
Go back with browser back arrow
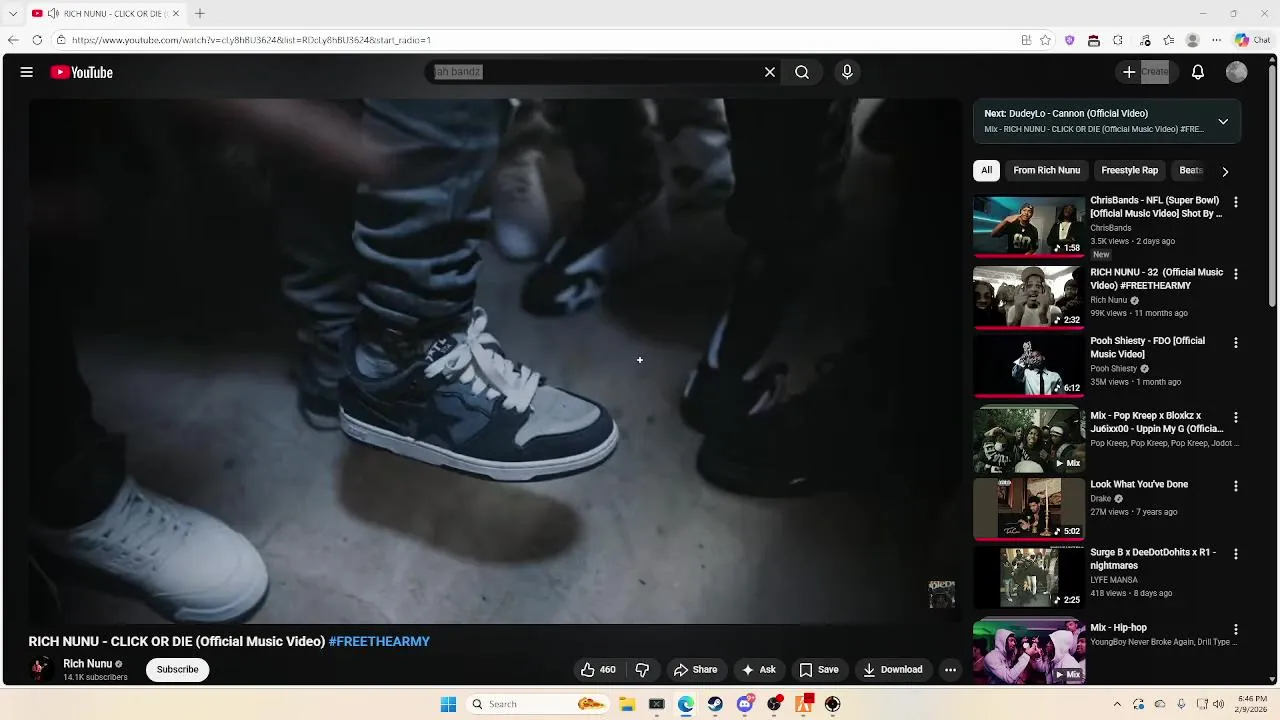(x=13, y=40)
